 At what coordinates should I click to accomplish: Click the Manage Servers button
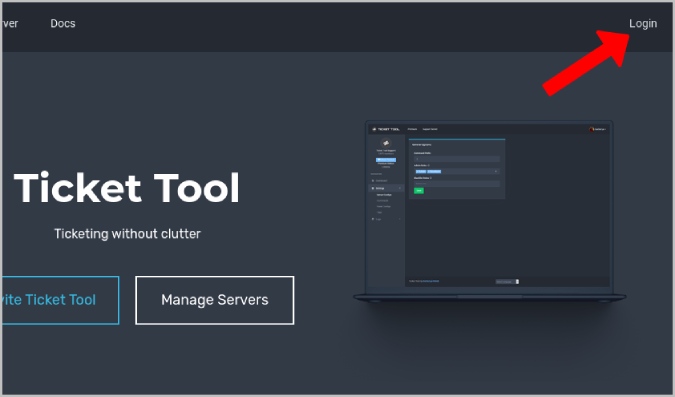(215, 300)
